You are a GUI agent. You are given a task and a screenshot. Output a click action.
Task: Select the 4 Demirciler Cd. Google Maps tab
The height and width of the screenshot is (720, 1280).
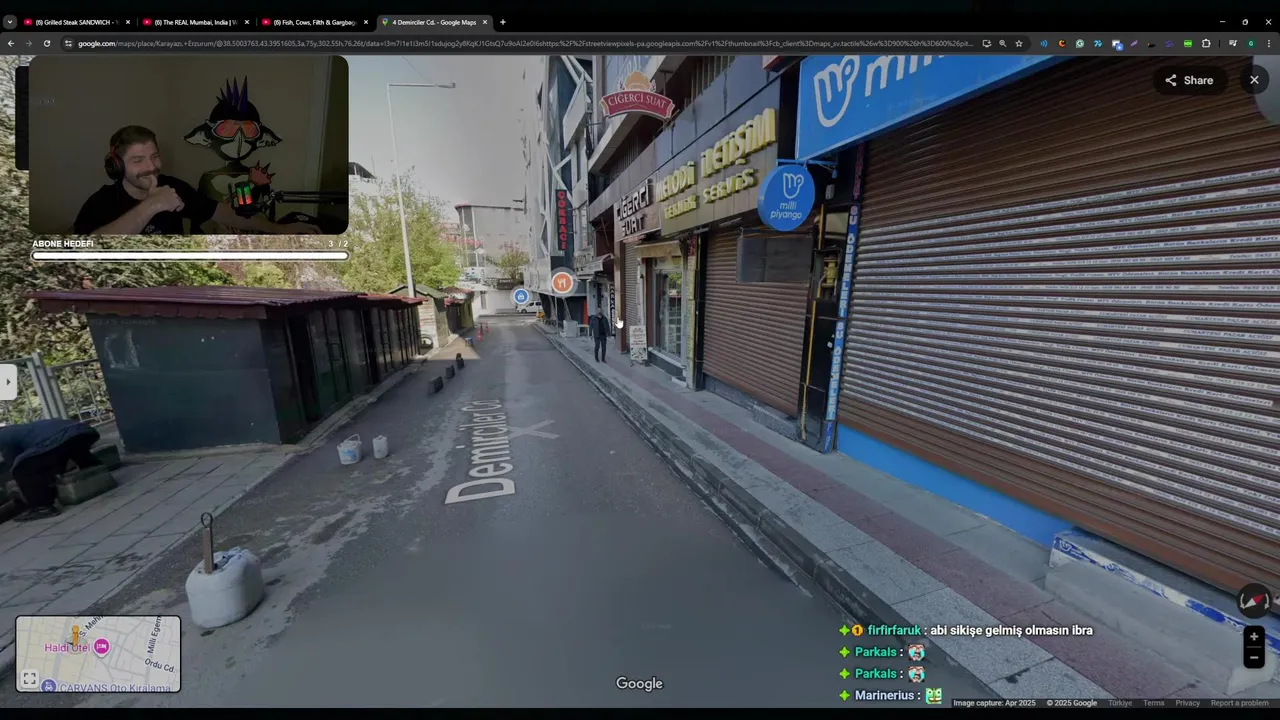434,22
